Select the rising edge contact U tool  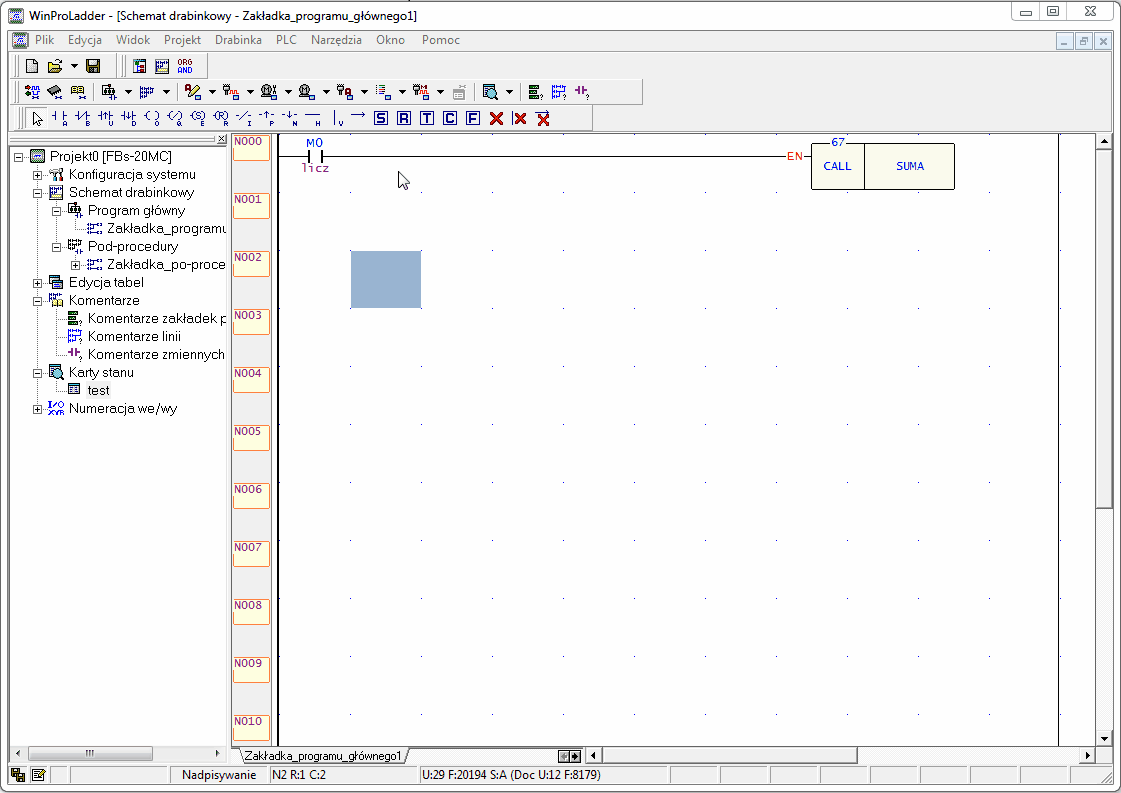point(106,119)
